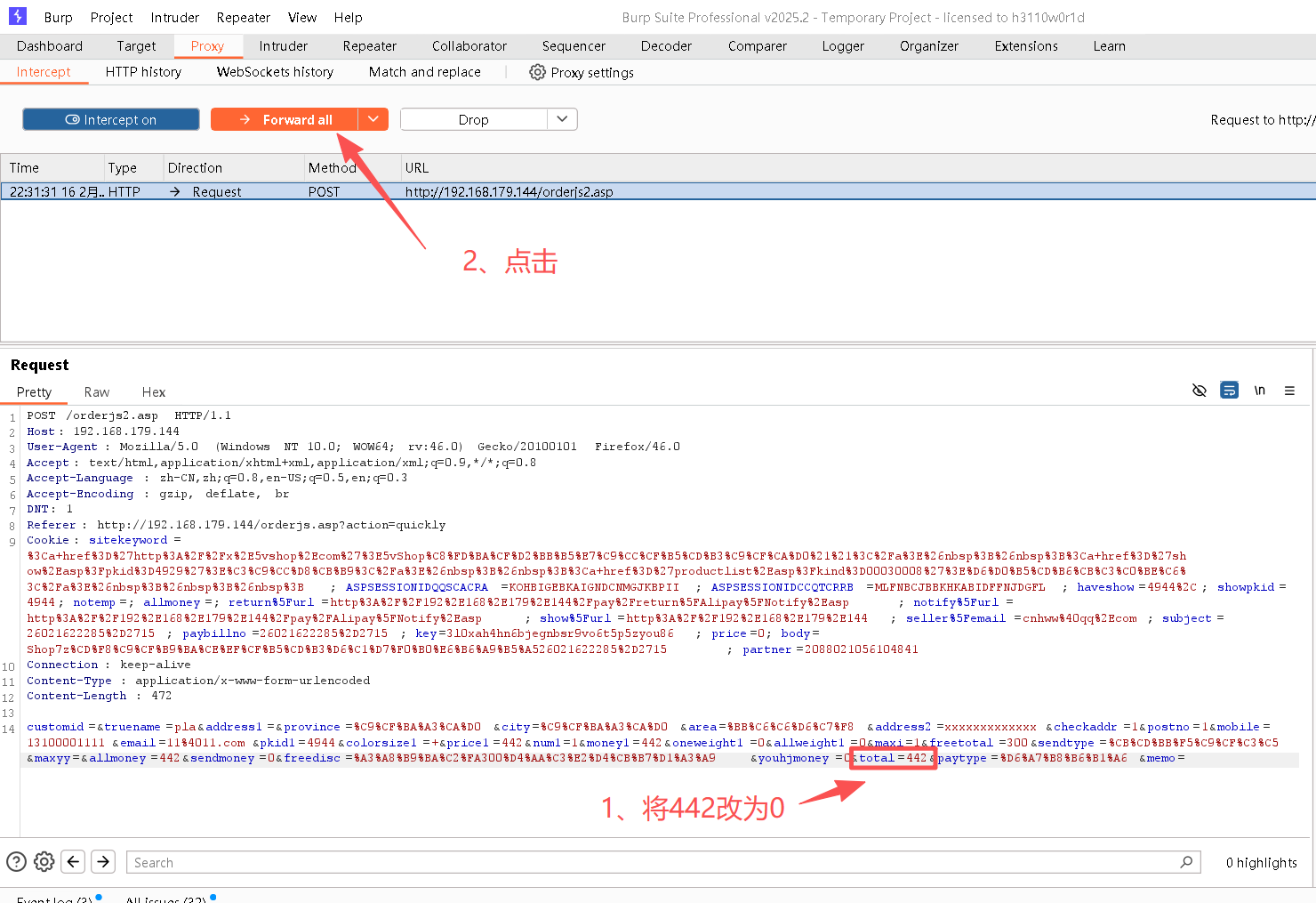Open Decoder tab
The height and width of the screenshot is (903, 1316).
click(x=666, y=46)
